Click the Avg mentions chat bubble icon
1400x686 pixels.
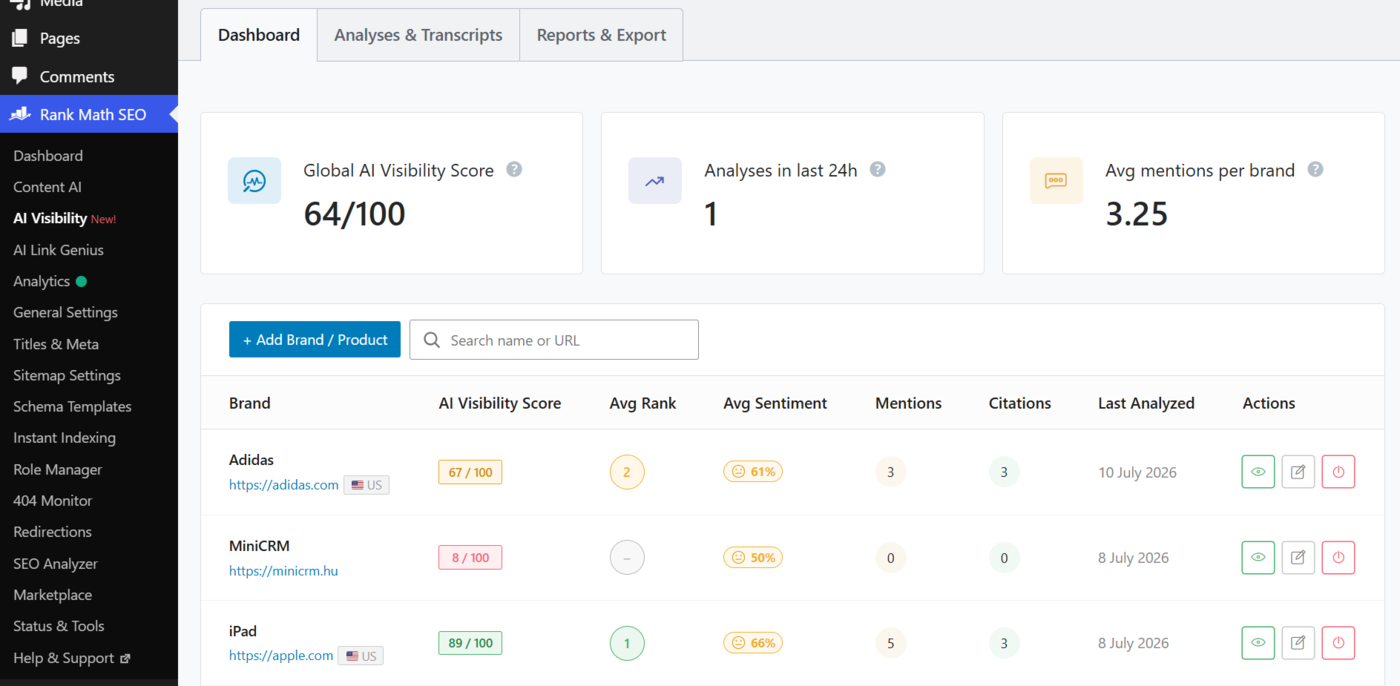point(1056,181)
